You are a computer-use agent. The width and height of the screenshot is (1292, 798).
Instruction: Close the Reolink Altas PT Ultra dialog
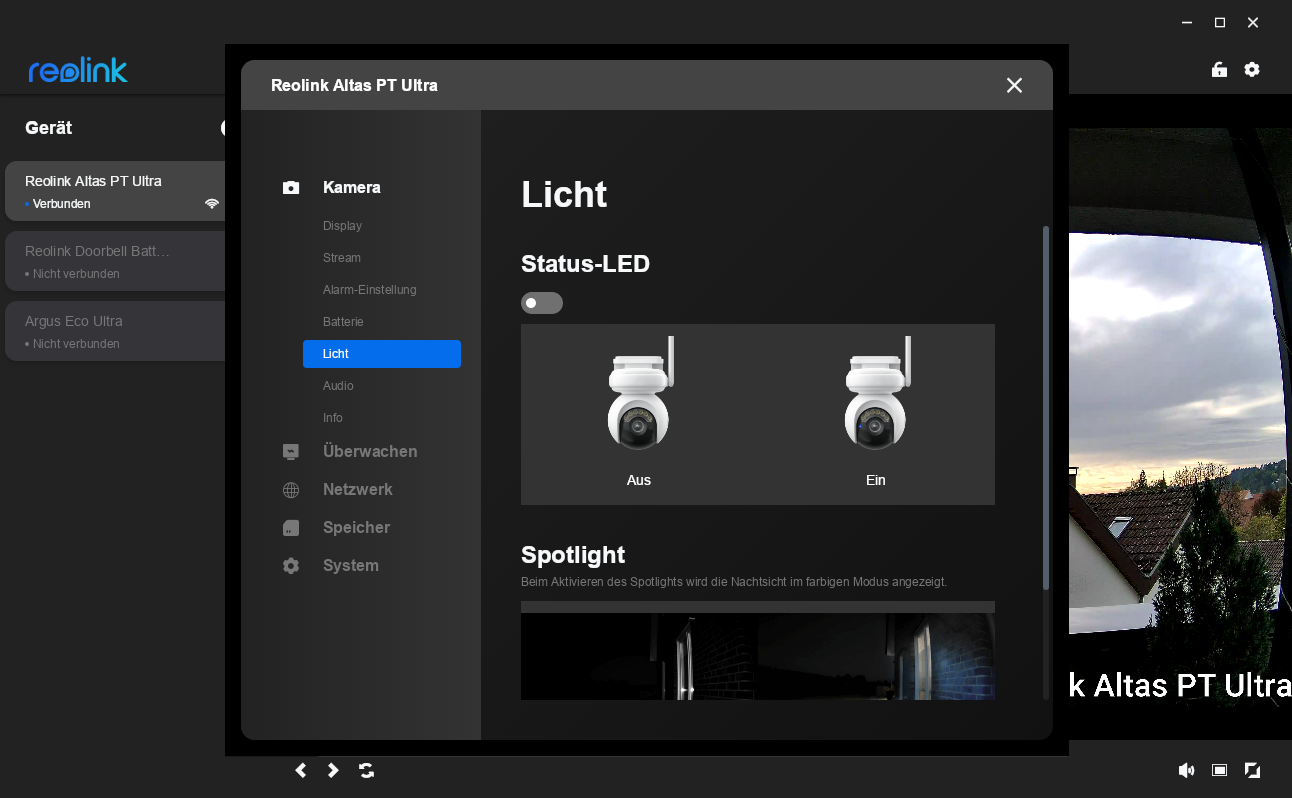point(1014,86)
